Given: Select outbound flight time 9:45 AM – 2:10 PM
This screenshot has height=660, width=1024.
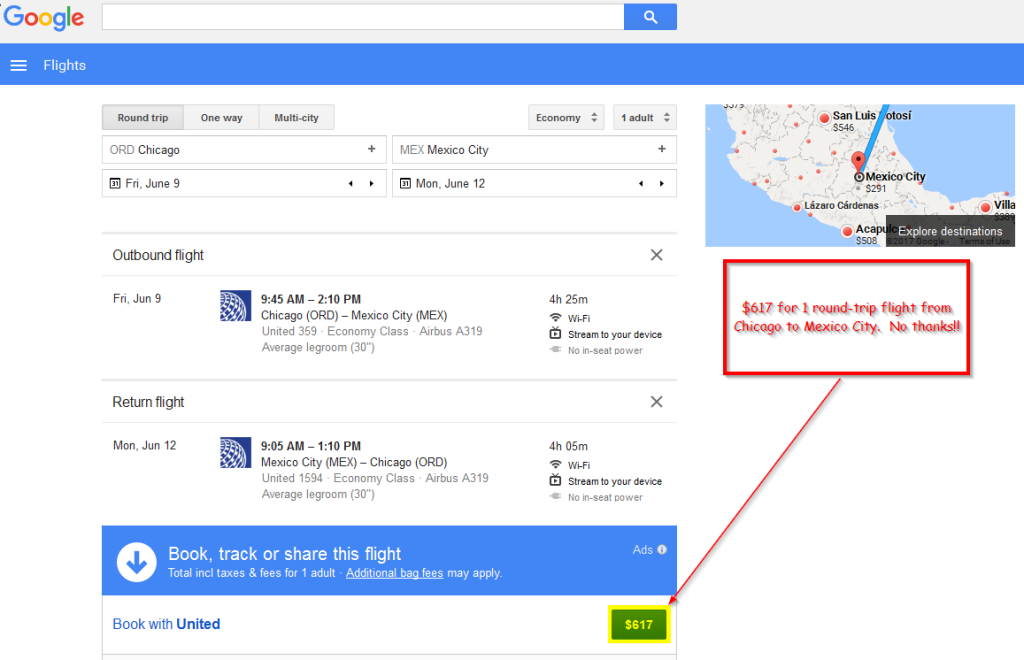Looking at the screenshot, I should [311, 299].
